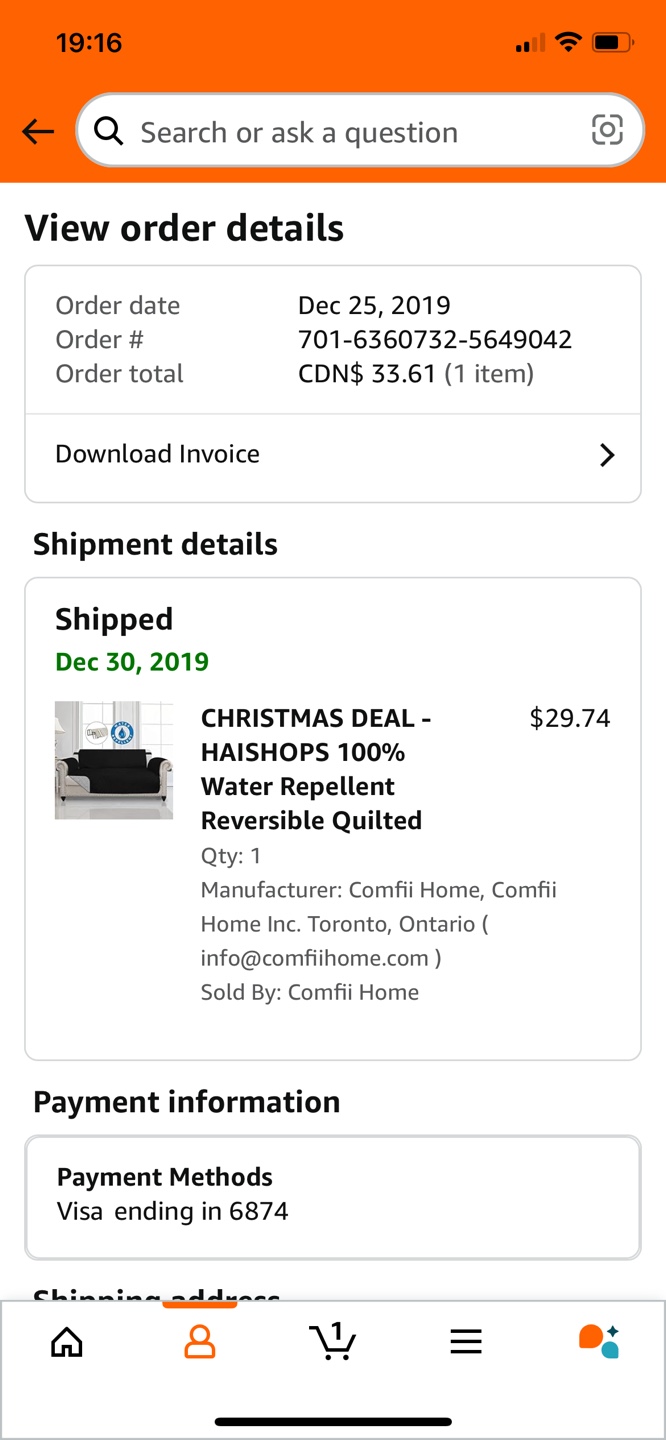666x1440 pixels.
Task: Select the Payment Methods card
Action: click(333, 1197)
